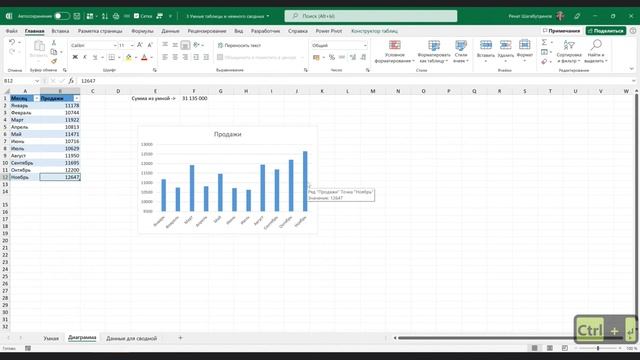Switch to the Вид tab

[238, 31]
